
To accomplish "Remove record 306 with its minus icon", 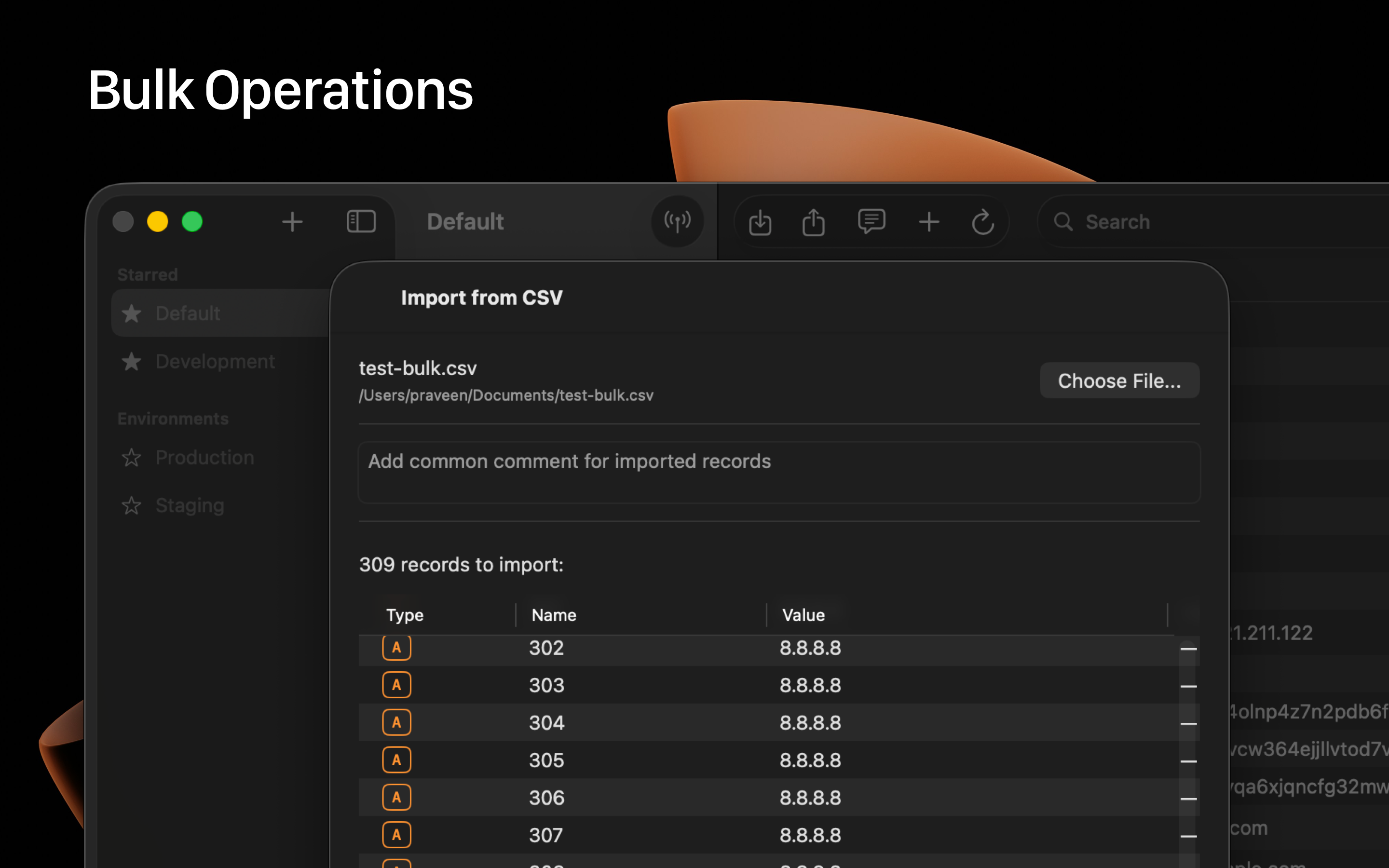I will [x=1188, y=799].
